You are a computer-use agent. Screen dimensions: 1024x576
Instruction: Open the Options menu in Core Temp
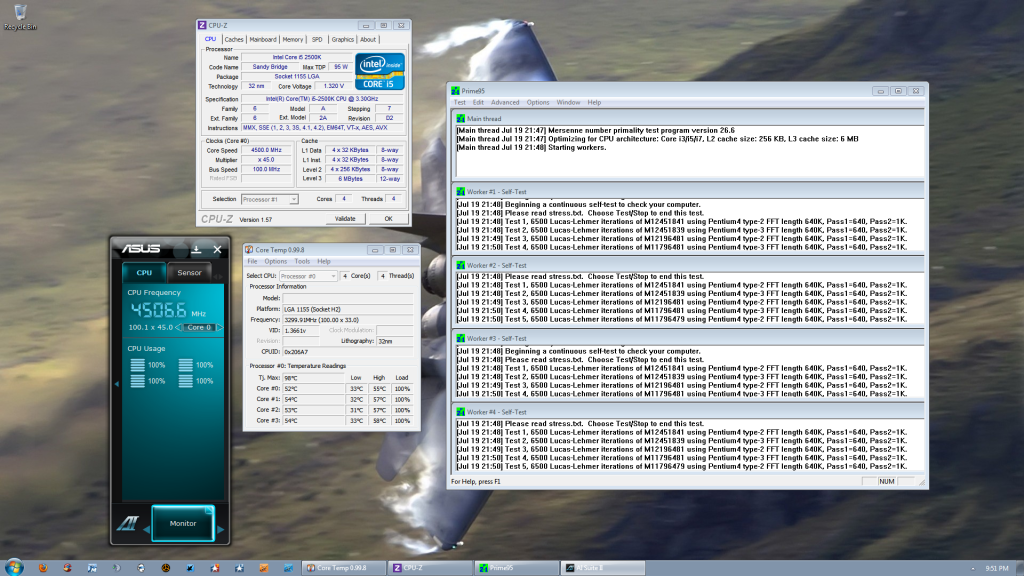[275, 262]
